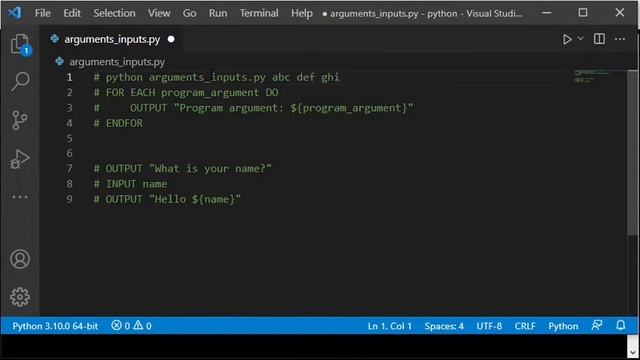Click the Python file icon in breadcrumb

tap(60, 62)
